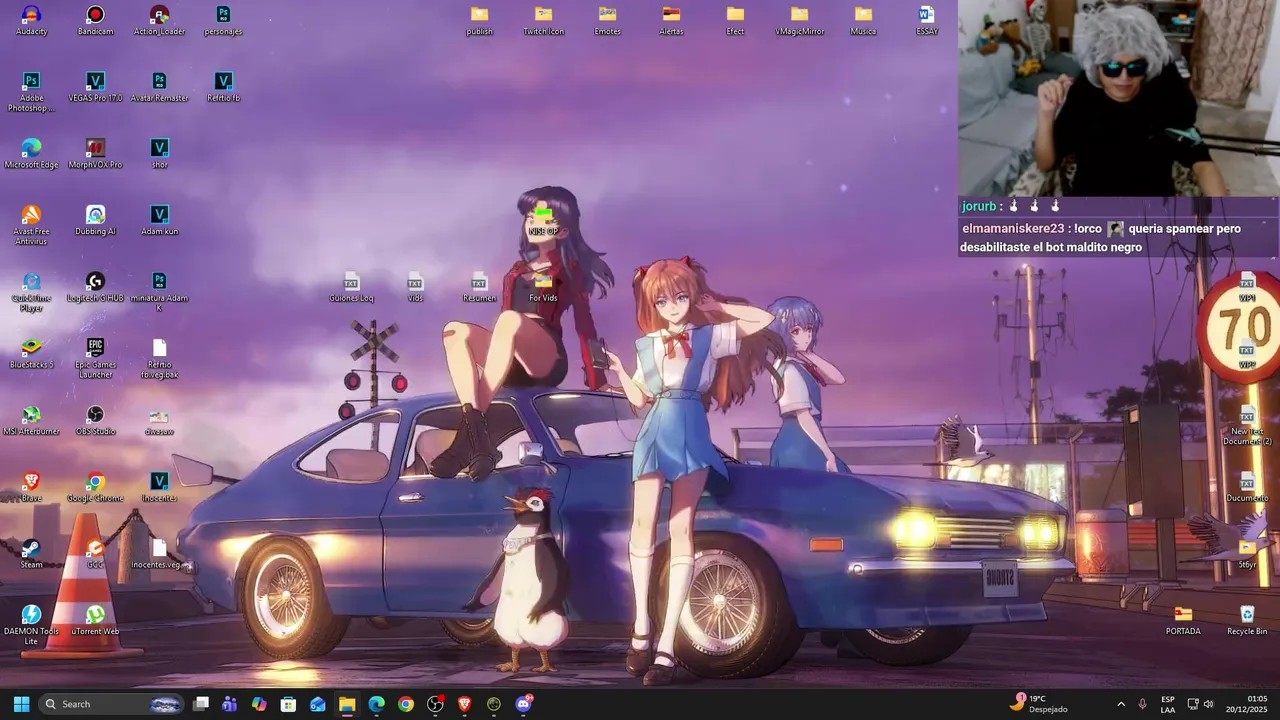
Task: Open the ESSAY Word document
Action: 927,21
